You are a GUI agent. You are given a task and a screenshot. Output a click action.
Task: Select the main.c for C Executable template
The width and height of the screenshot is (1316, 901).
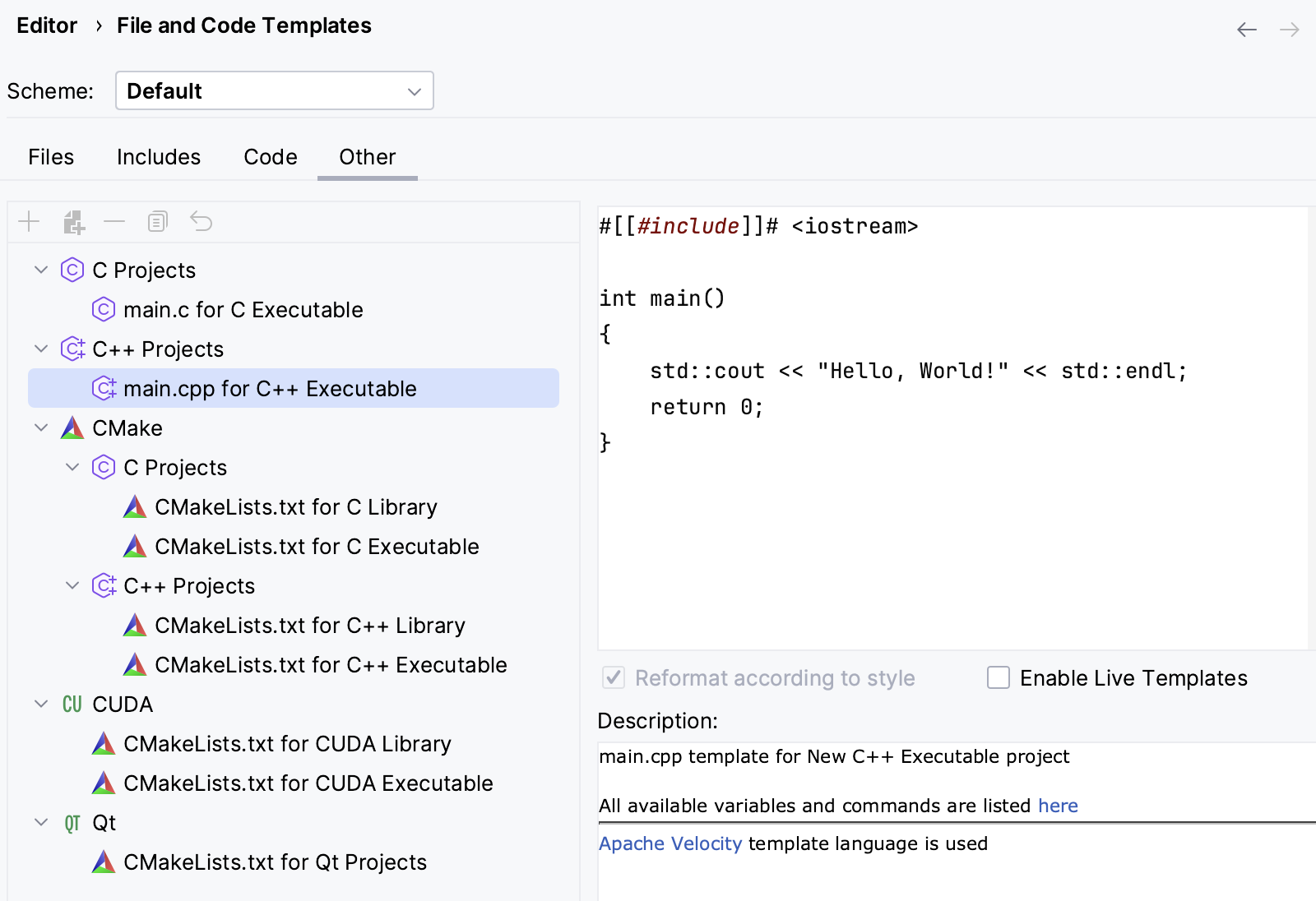pyautogui.click(x=243, y=310)
